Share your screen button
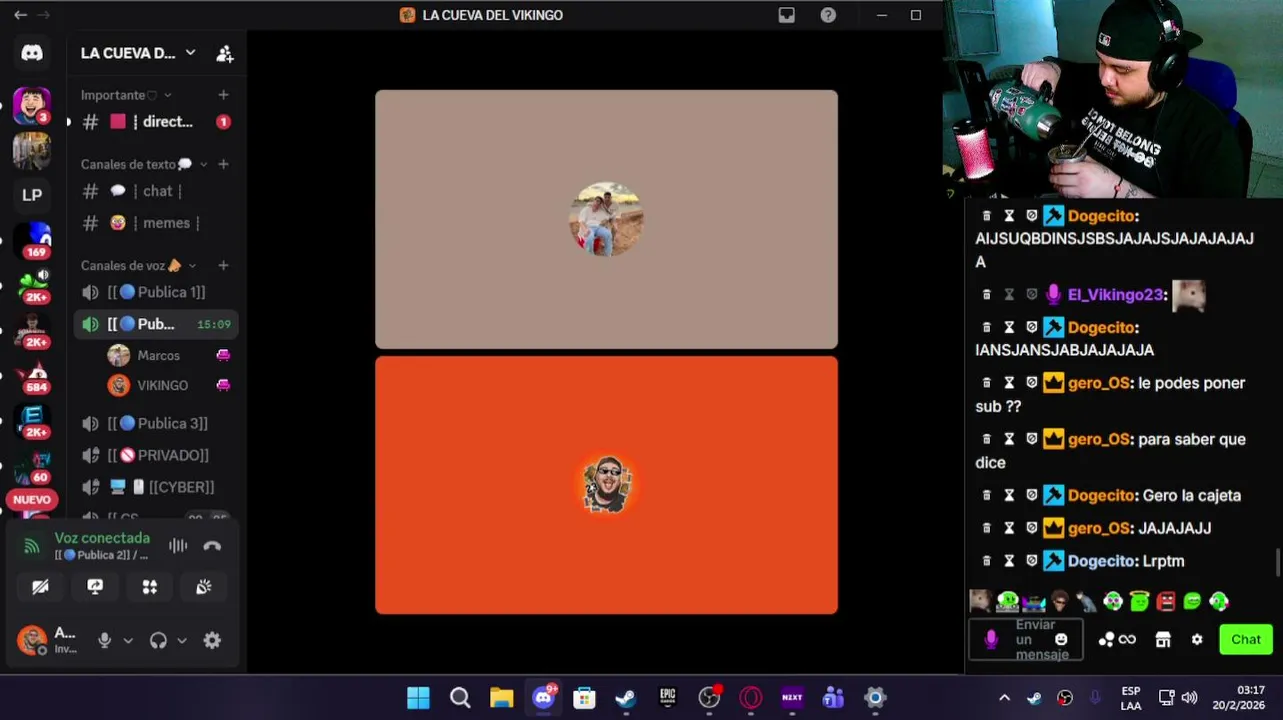1283x720 pixels. [x=95, y=587]
